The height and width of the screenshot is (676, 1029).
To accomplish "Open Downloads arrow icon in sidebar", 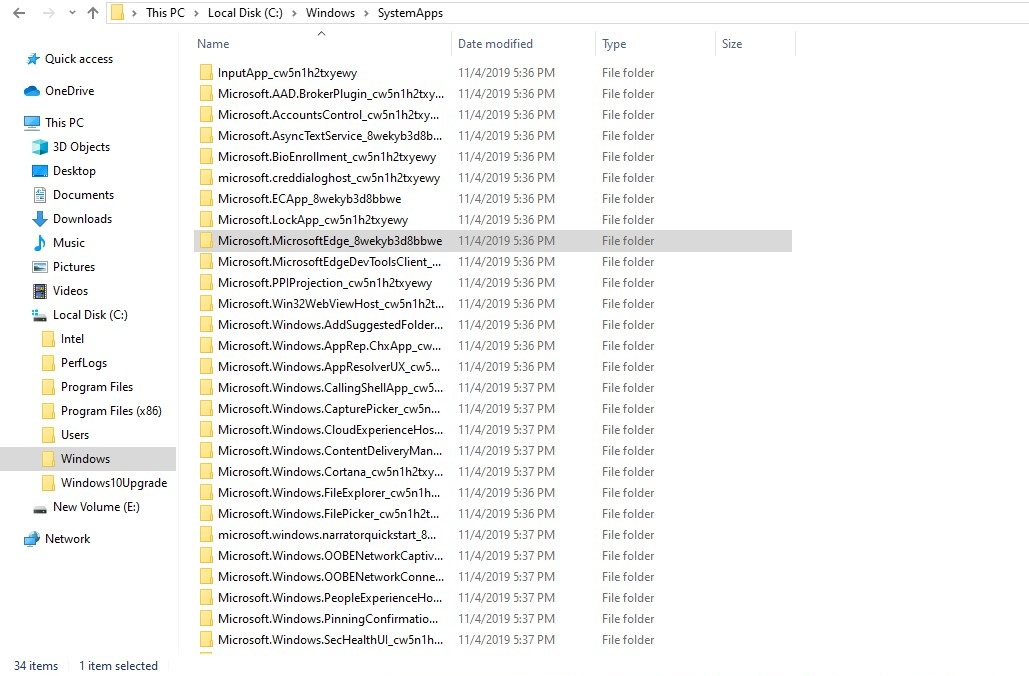I will 40,219.
